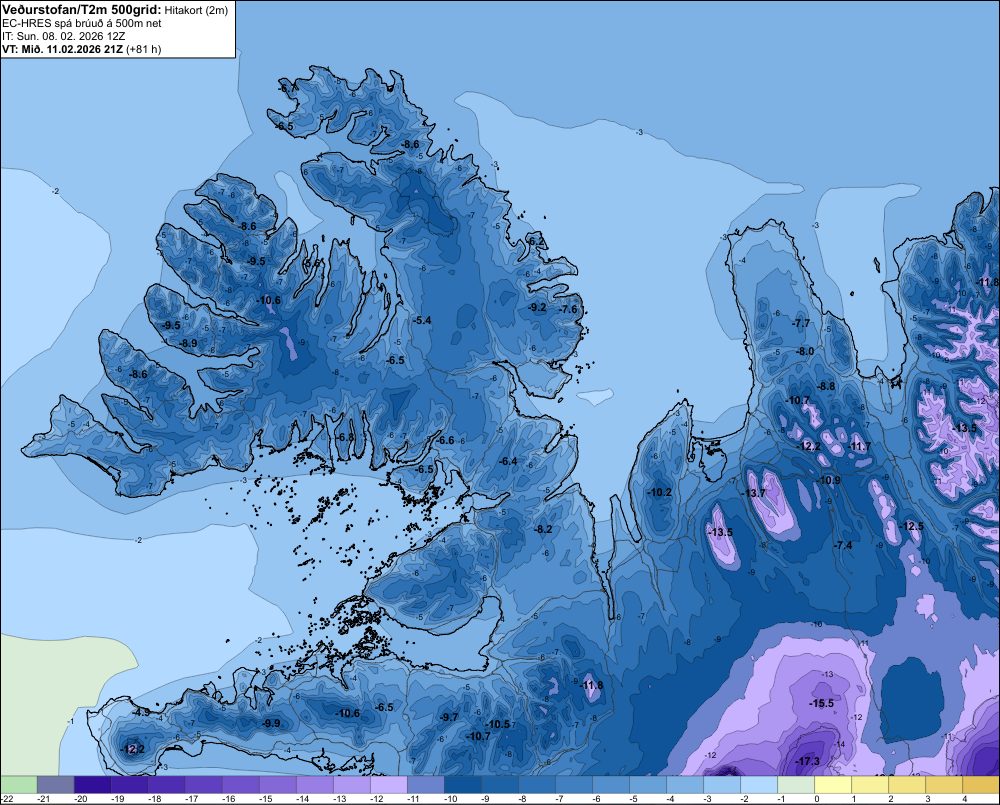Click the temperature value -6.2

click(x=536, y=241)
